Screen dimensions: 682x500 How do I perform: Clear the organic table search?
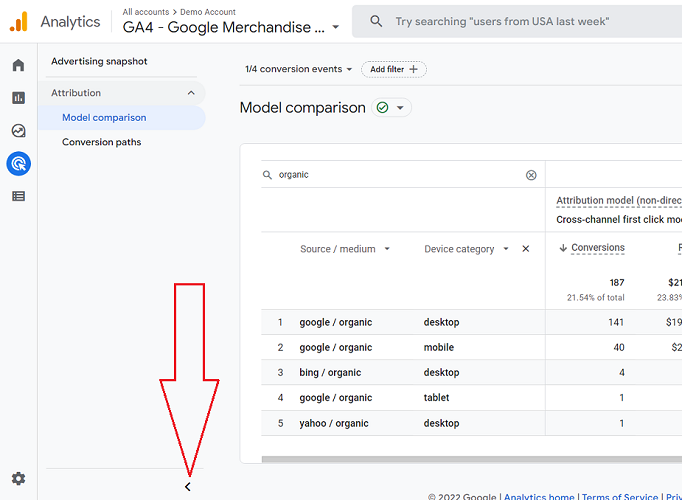point(531,175)
